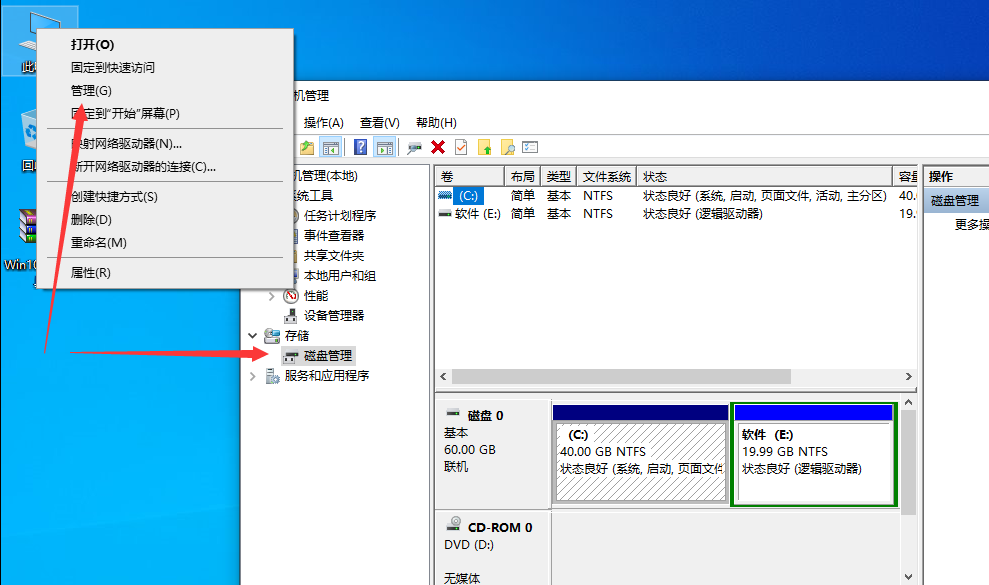Click the computer-with-magnifier properties toolbar icon
Viewport: 989px width, 585px height.
[x=414, y=148]
